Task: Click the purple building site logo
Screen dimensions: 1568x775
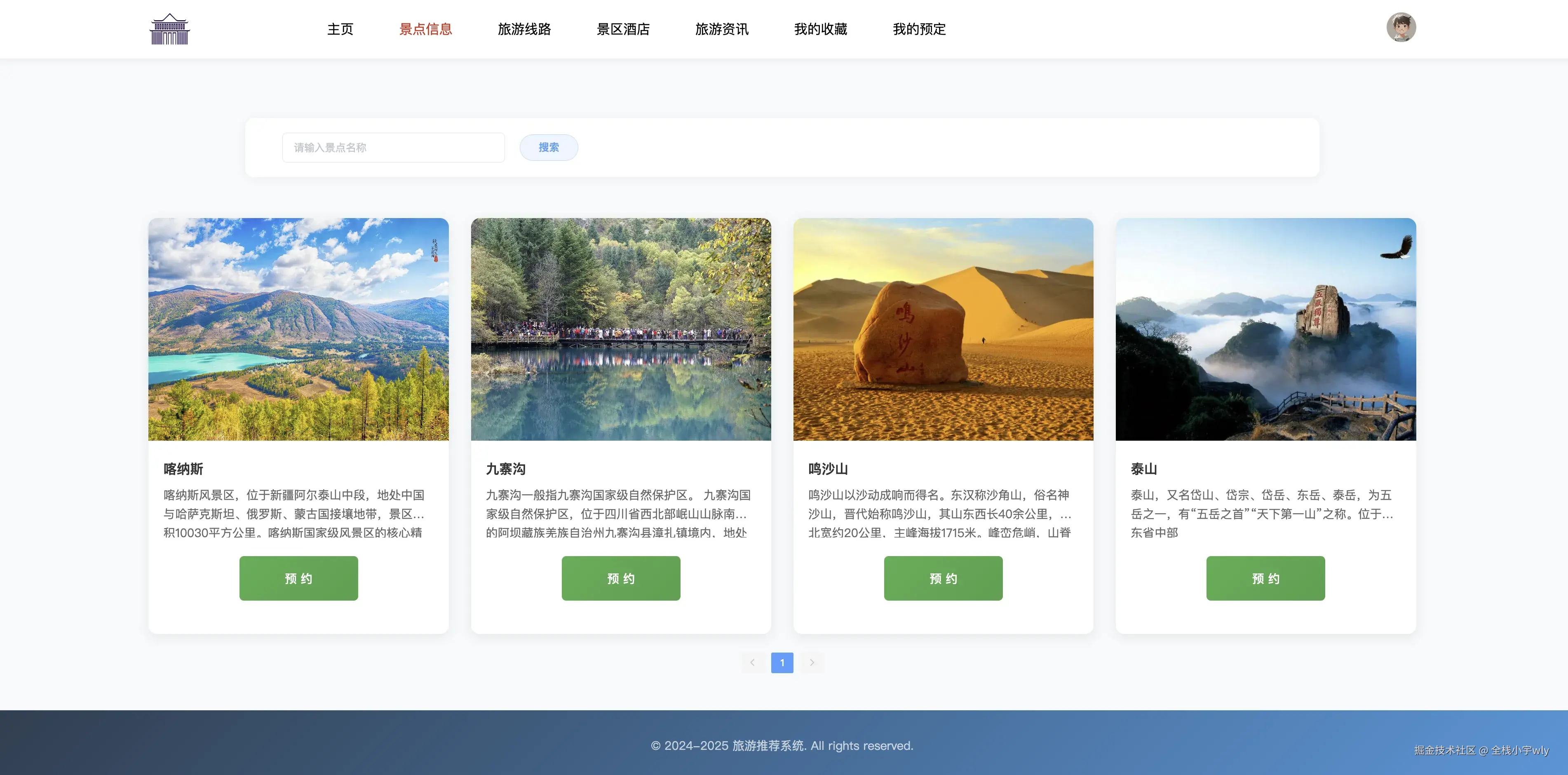Action: (x=170, y=29)
